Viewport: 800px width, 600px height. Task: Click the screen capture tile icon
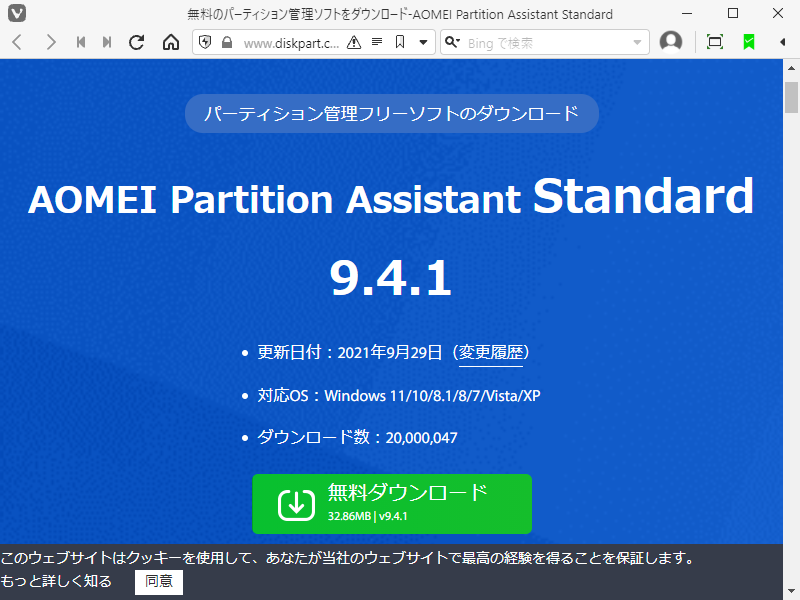[714, 42]
